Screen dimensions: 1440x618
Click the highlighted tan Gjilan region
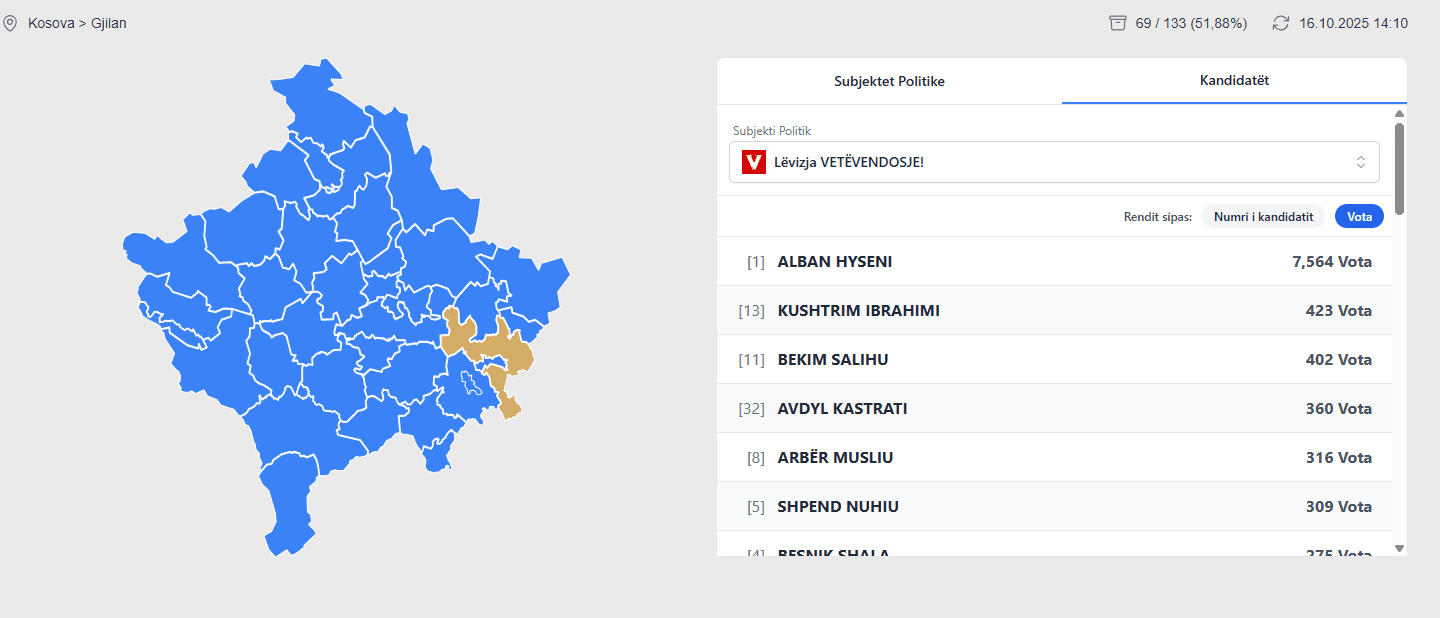coord(503,350)
